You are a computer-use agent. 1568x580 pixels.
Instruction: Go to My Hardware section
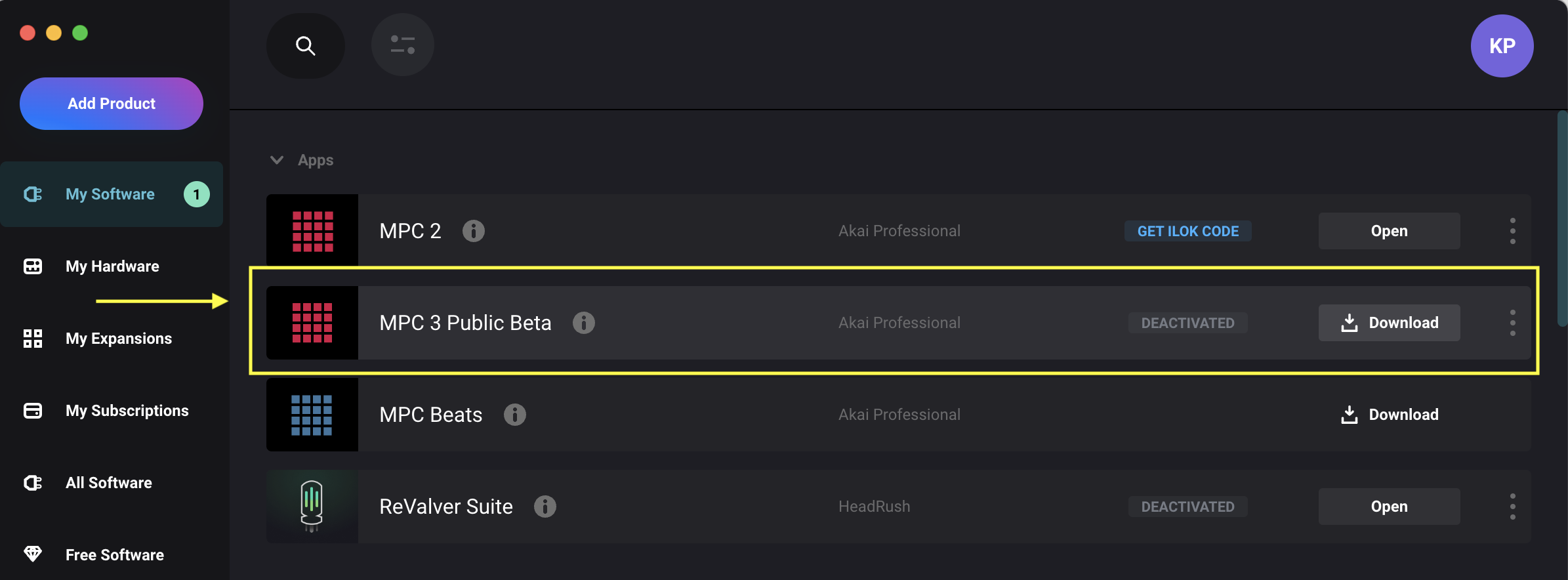tap(112, 266)
